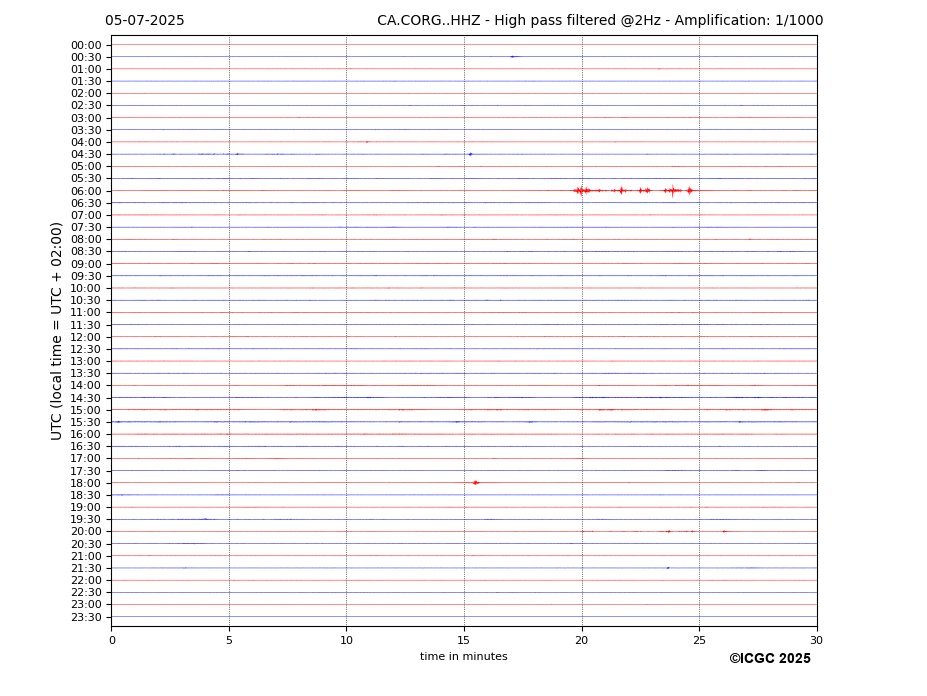Click the blue spike on 04:30 trace near minute 15
The image size is (927, 696).
click(x=471, y=154)
